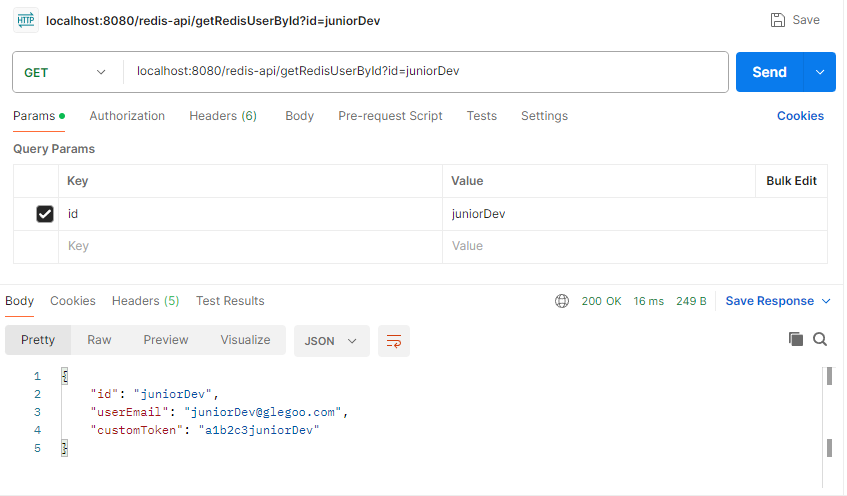
Task: Open the Pre-request Script tab
Action: point(390,116)
